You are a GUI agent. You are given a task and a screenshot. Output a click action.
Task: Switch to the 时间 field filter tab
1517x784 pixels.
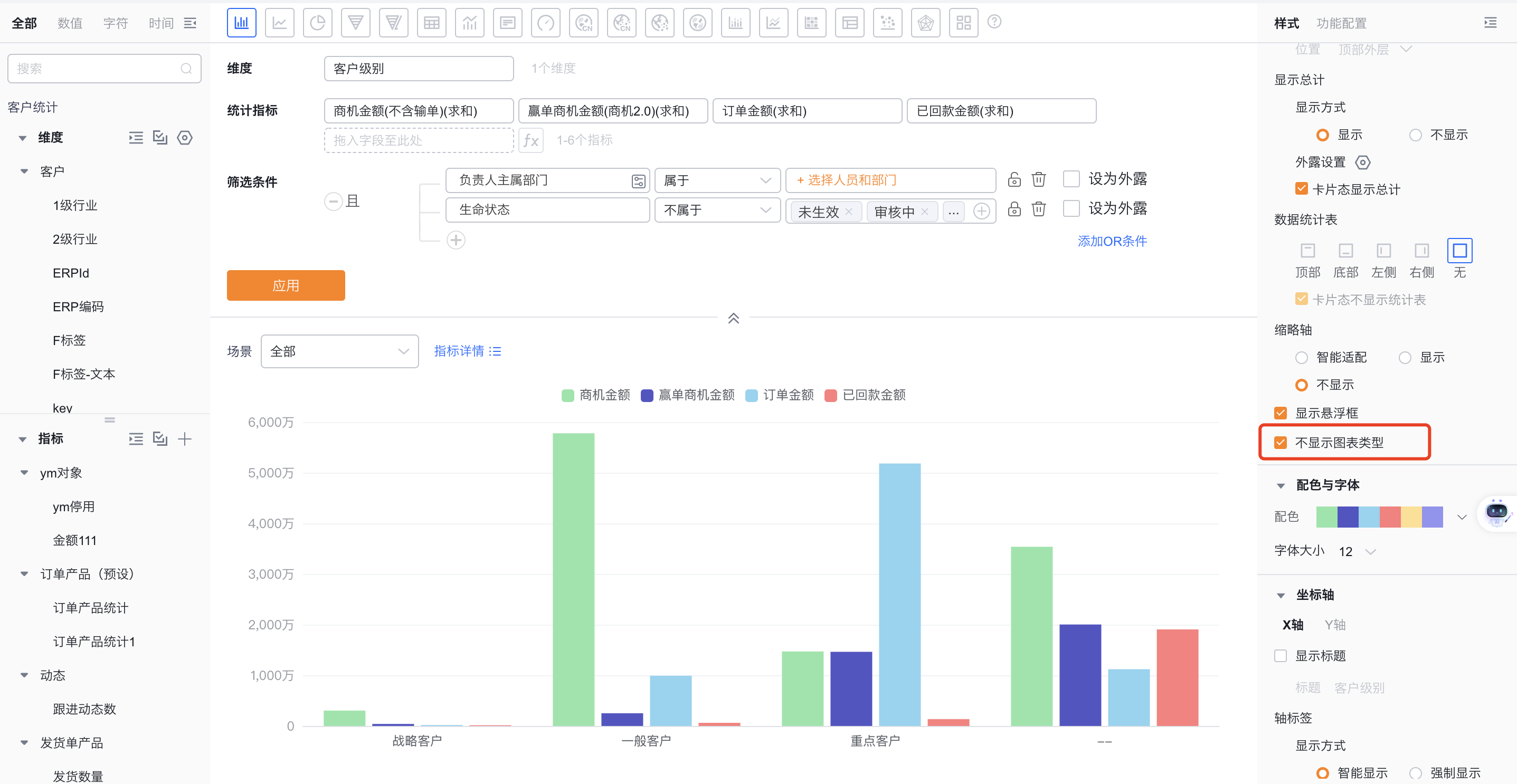tap(161, 23)
